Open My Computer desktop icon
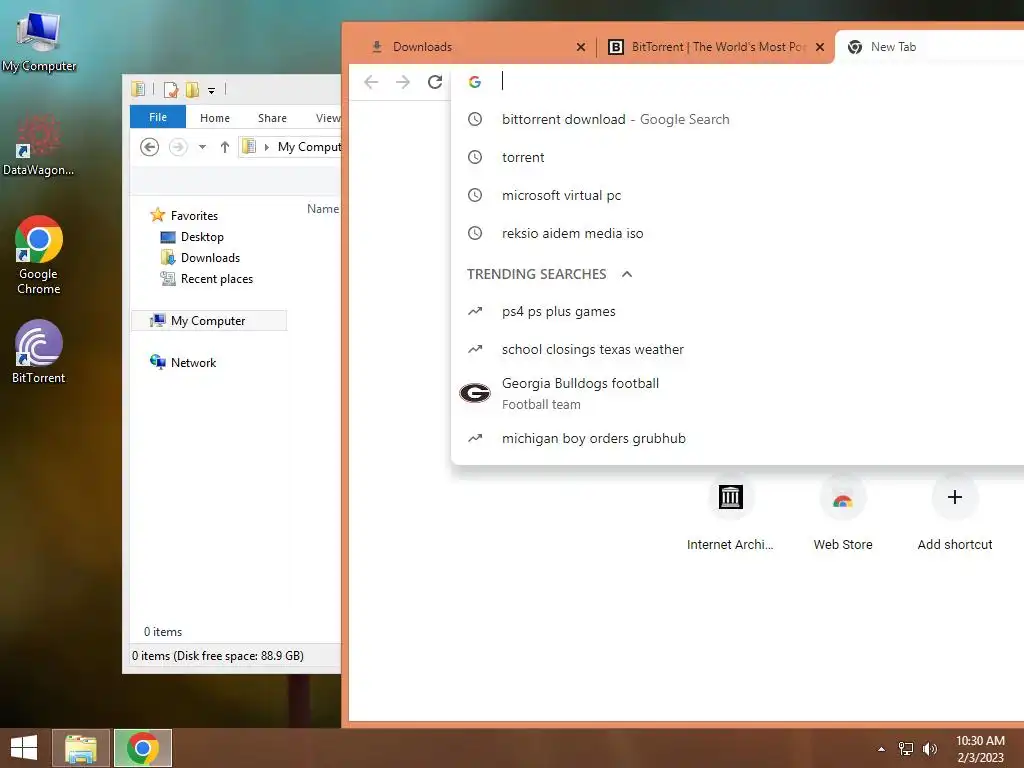The width and height of the screenshot is (1024, 768). 38,40
